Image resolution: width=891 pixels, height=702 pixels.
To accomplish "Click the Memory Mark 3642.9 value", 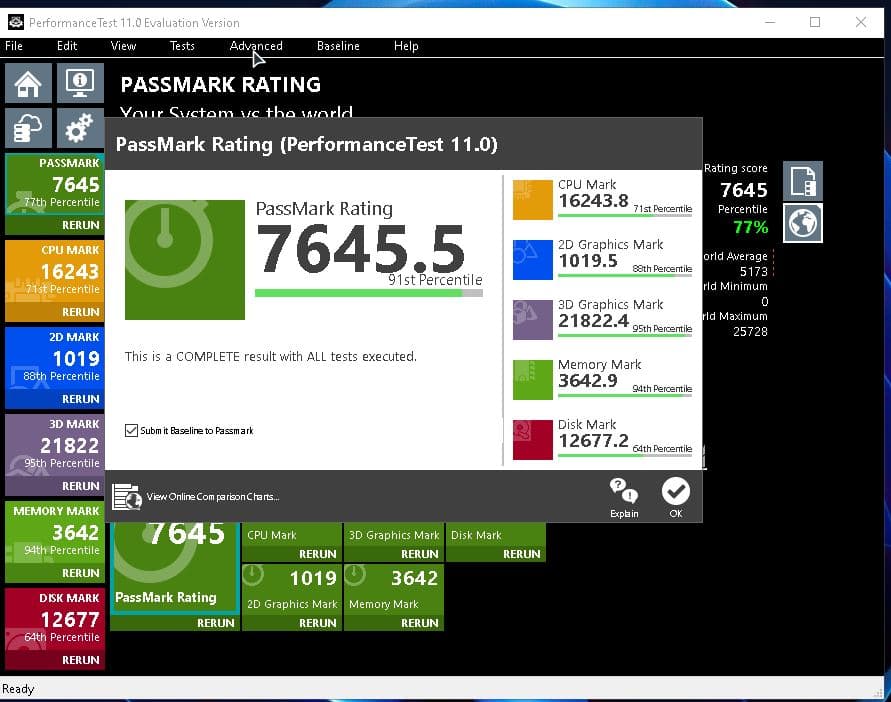I will (x=588, y=381).
